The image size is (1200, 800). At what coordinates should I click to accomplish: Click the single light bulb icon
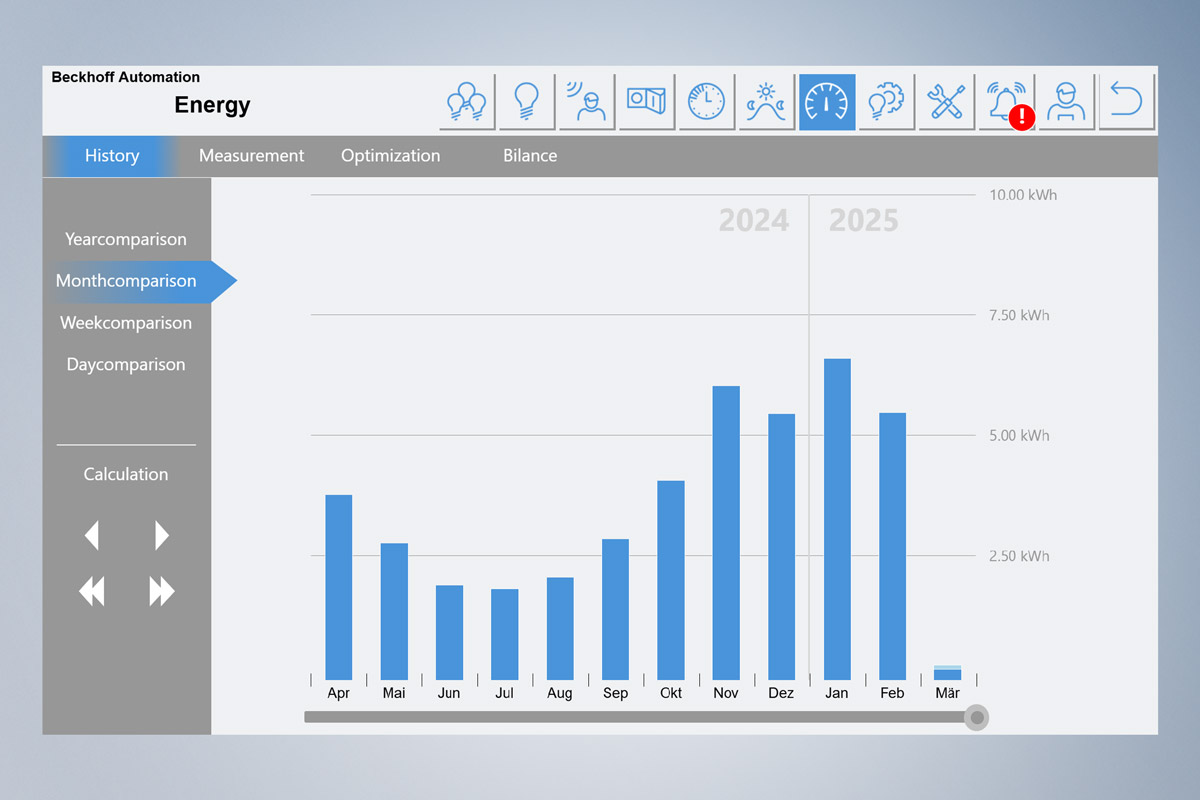click(527, 102)
